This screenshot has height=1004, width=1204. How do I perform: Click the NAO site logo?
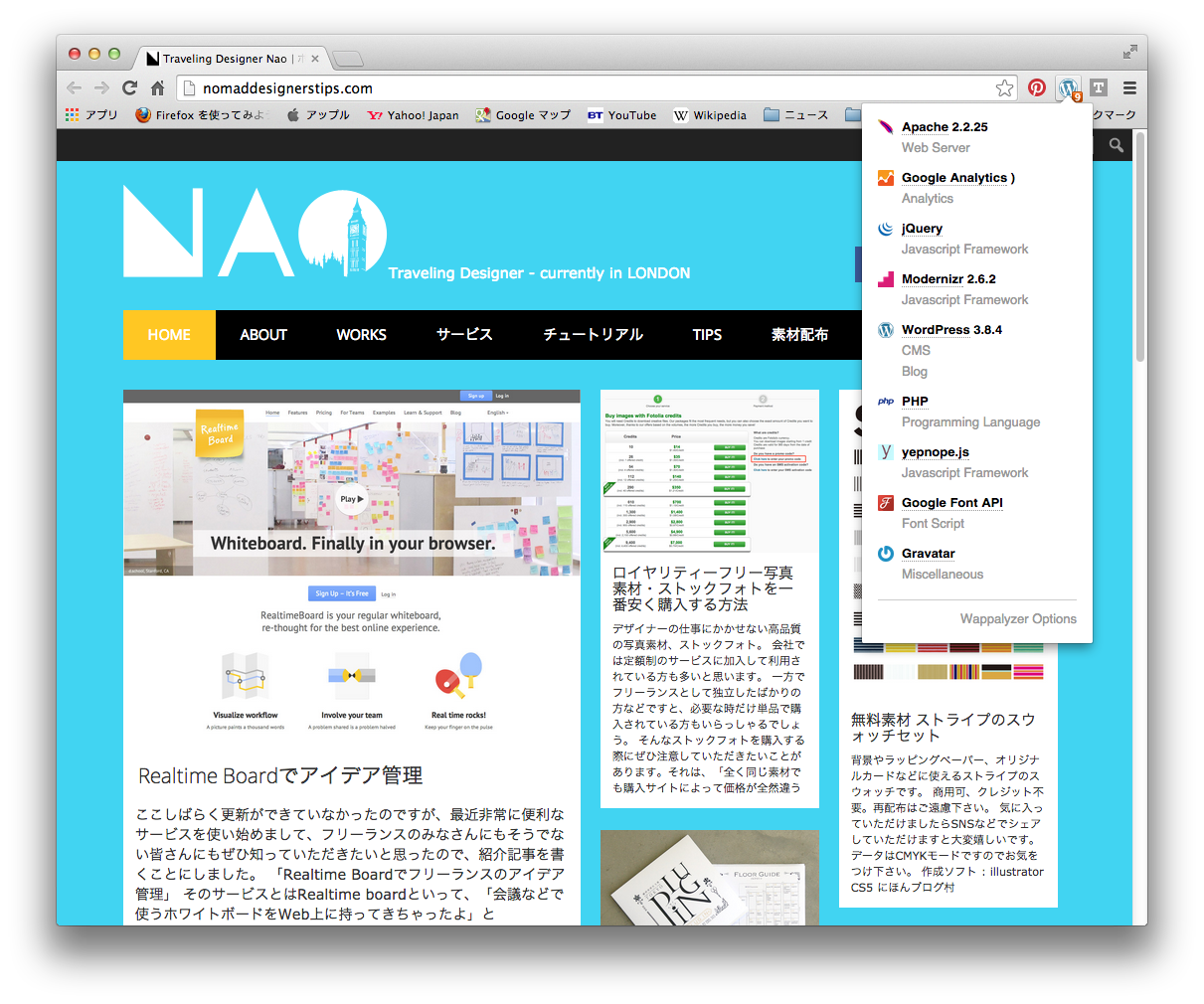coord(255,233)
